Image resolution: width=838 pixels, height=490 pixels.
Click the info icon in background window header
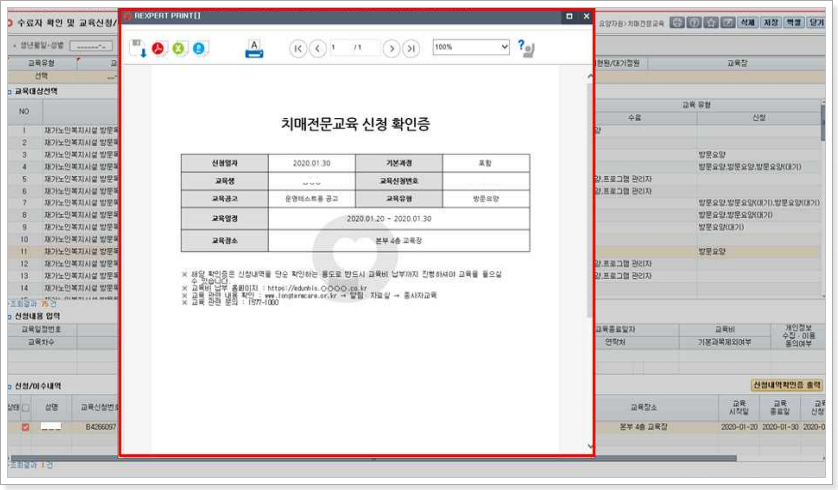click(694, 22)
